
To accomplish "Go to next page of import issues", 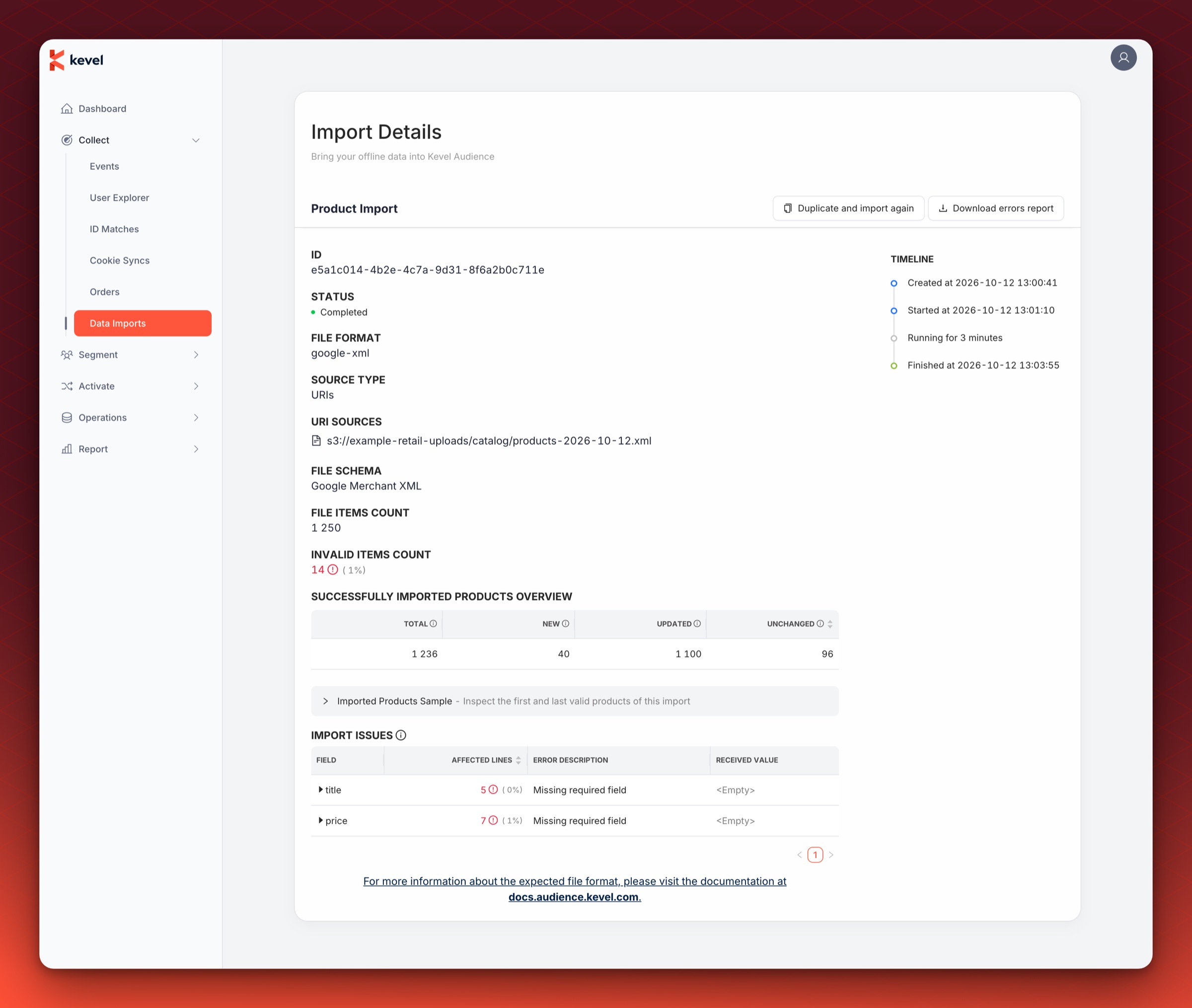I will pos(831,855).
